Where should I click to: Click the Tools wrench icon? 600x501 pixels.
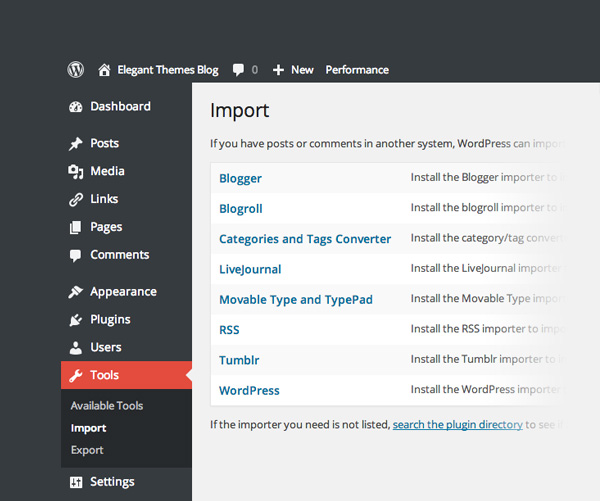(x=76, y=375)
